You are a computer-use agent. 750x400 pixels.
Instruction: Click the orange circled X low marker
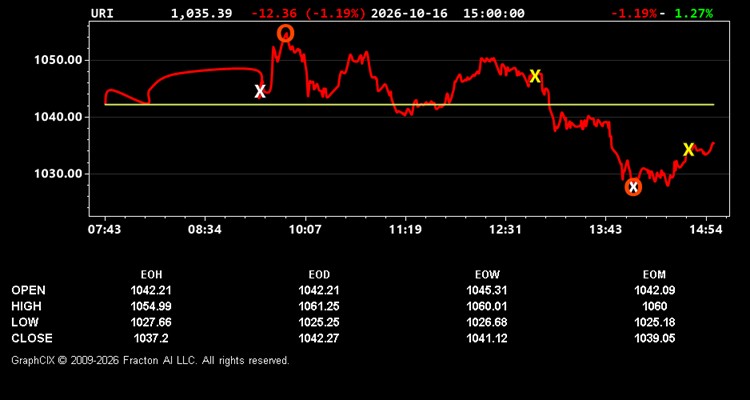(x=633, y=187)
